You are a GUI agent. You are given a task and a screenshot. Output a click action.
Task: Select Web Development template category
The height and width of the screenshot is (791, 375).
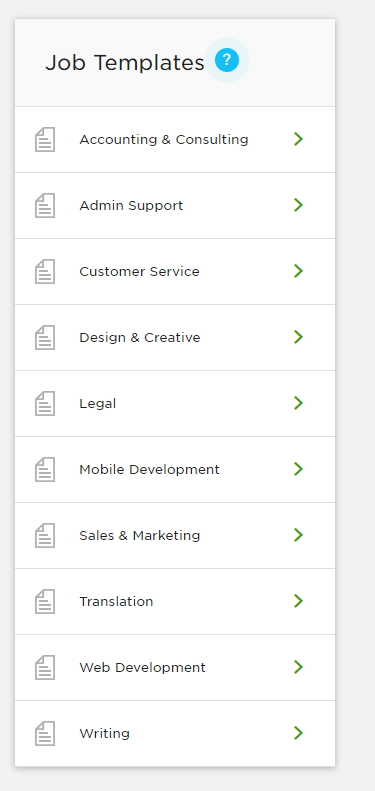[x=175, y=667]
